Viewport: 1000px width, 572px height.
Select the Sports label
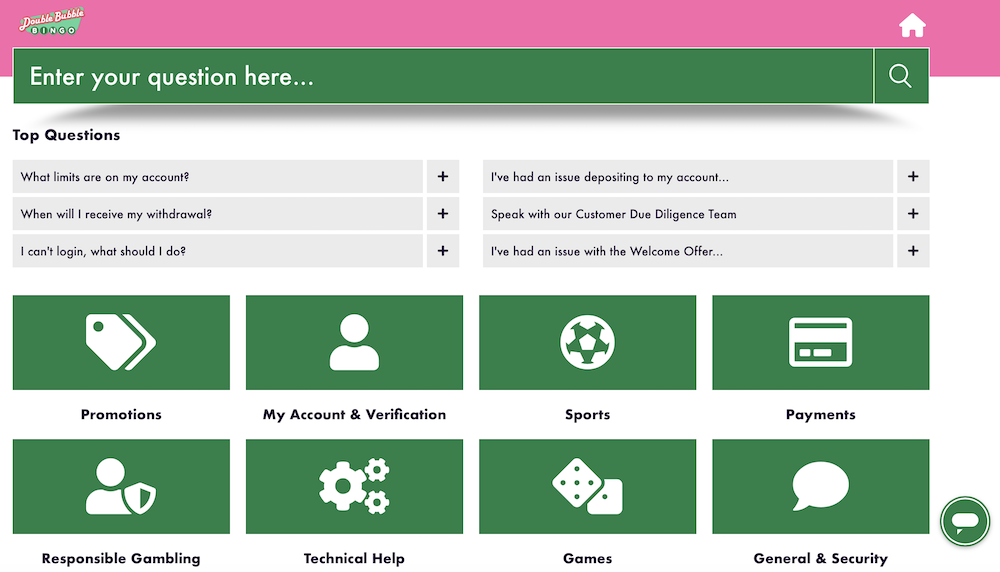tap(587, 414)
